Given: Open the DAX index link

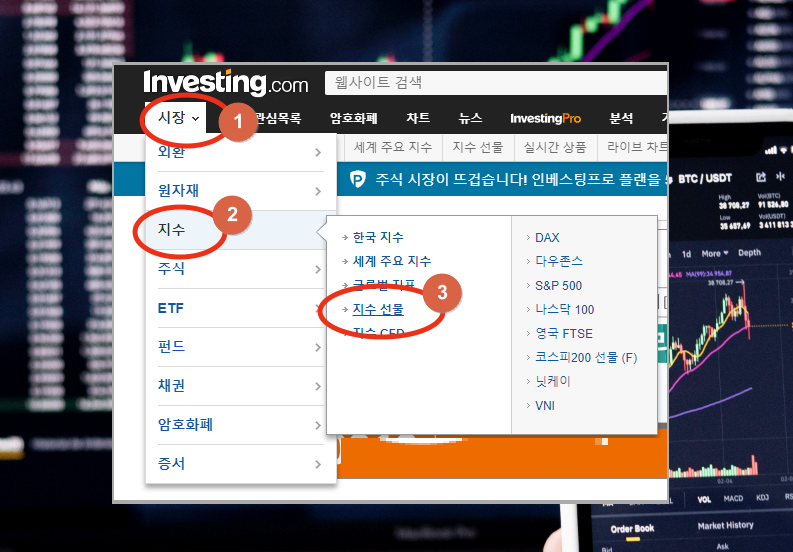Looking at the screenshot, I should (547, 238).
